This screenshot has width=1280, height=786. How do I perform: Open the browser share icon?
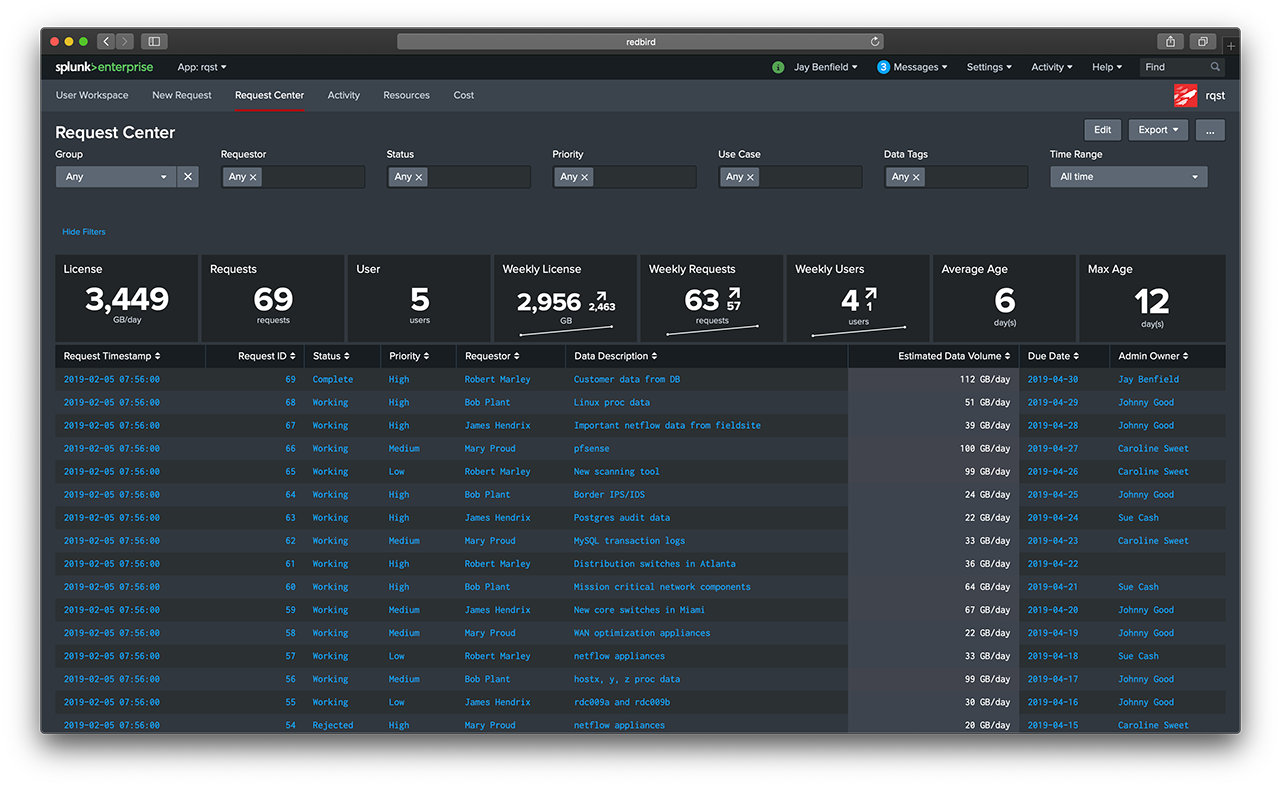pos(1170,41)
